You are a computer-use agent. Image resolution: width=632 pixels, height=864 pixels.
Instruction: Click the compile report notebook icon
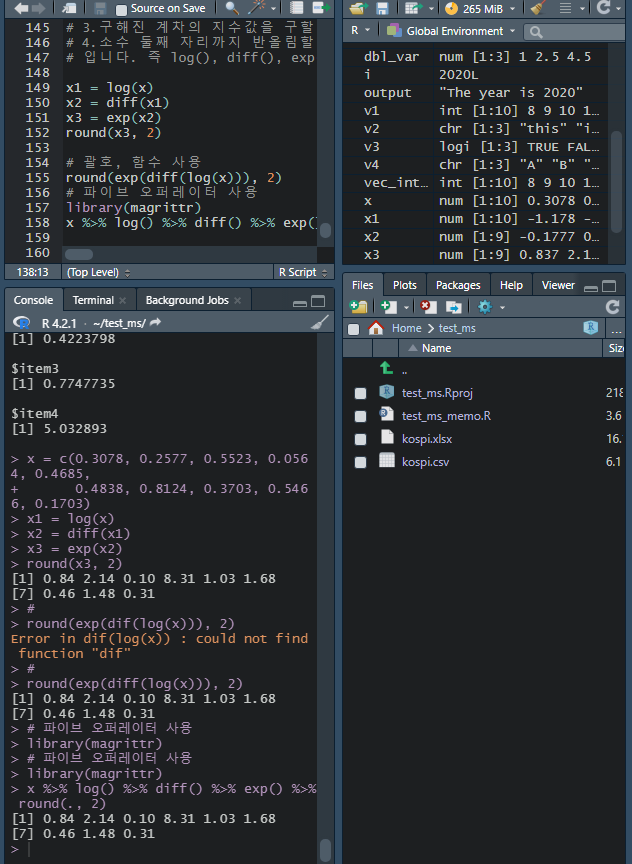(296, 8)
